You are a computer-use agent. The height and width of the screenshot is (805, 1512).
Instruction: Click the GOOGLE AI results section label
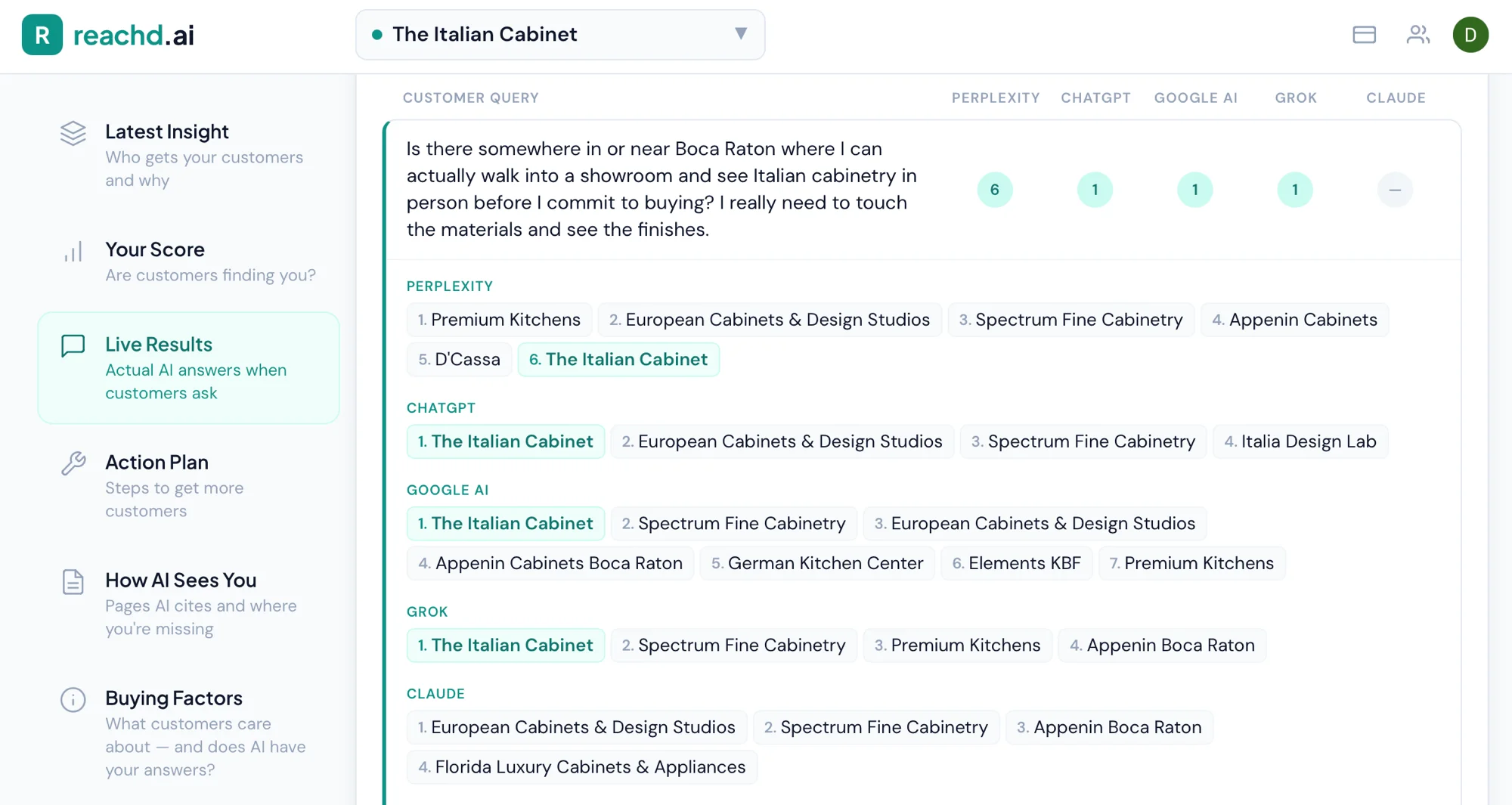(448, 491)
